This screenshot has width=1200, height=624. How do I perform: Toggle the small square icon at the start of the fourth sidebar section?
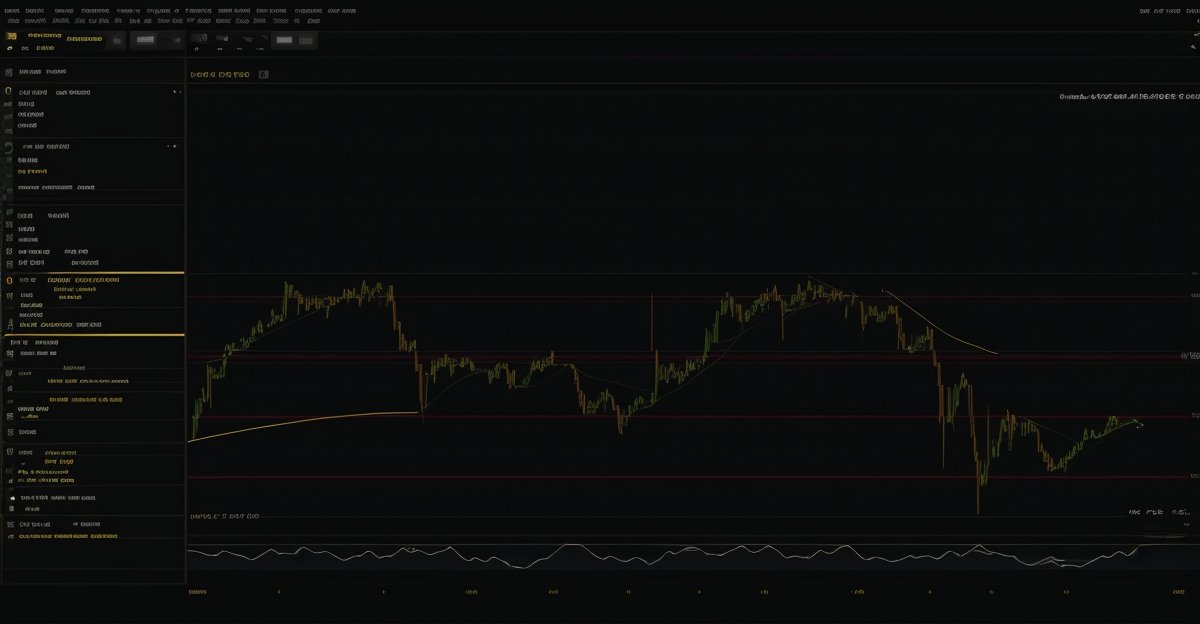9,215
